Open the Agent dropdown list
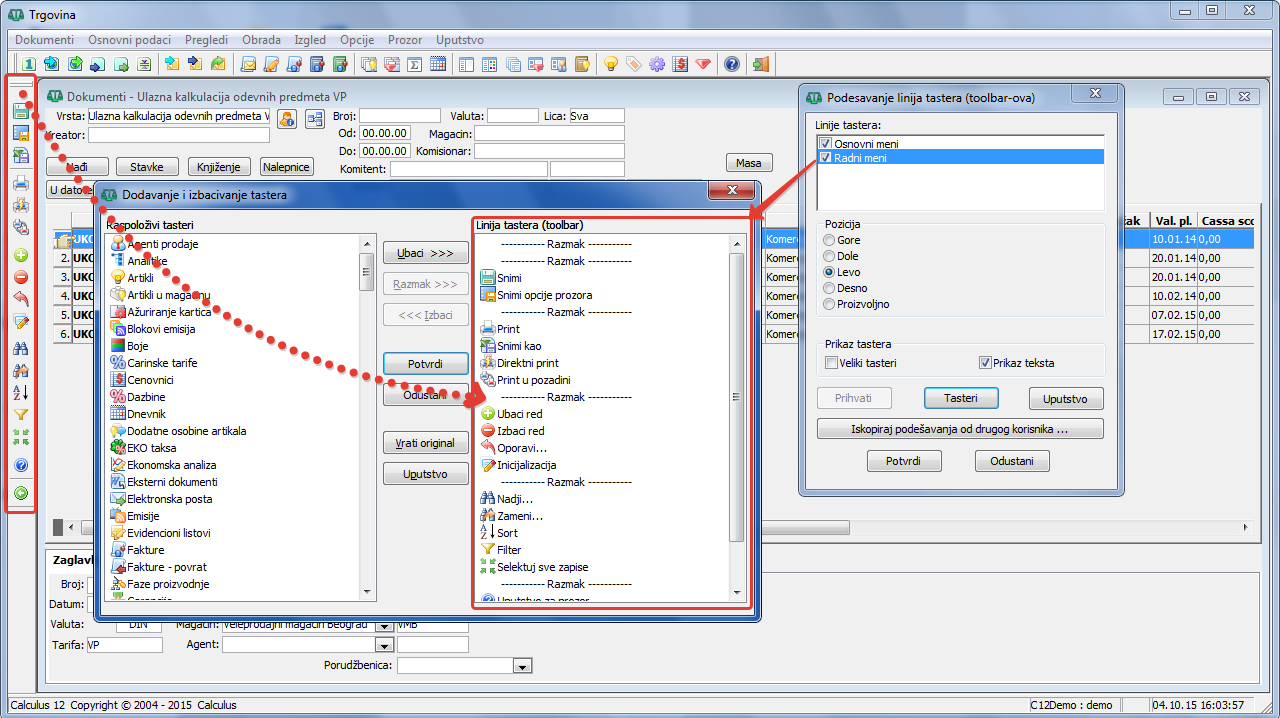 tap(384, 645)
